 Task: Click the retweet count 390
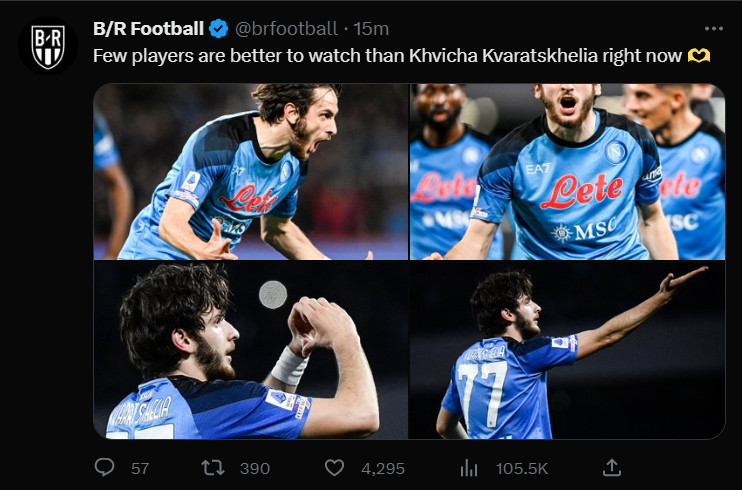point(255,467)
